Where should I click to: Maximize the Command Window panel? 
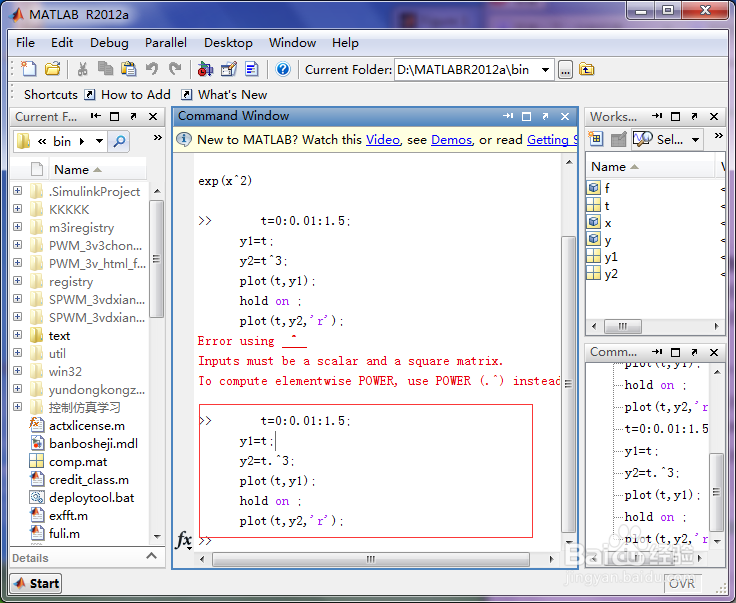tap(526, 116)
